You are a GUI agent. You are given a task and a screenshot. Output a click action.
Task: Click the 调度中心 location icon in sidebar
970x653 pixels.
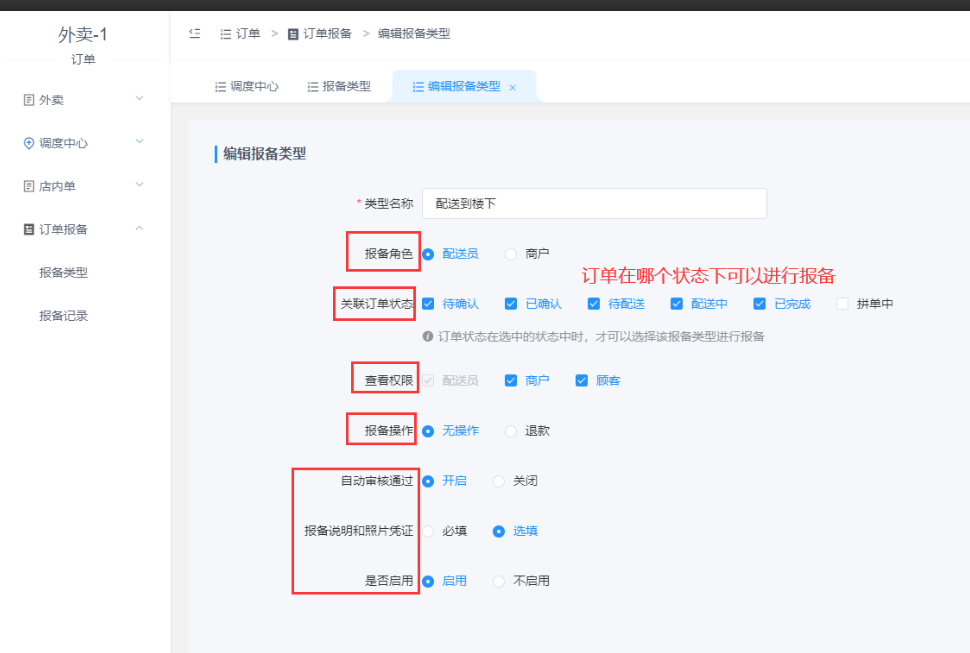(28, 143)
